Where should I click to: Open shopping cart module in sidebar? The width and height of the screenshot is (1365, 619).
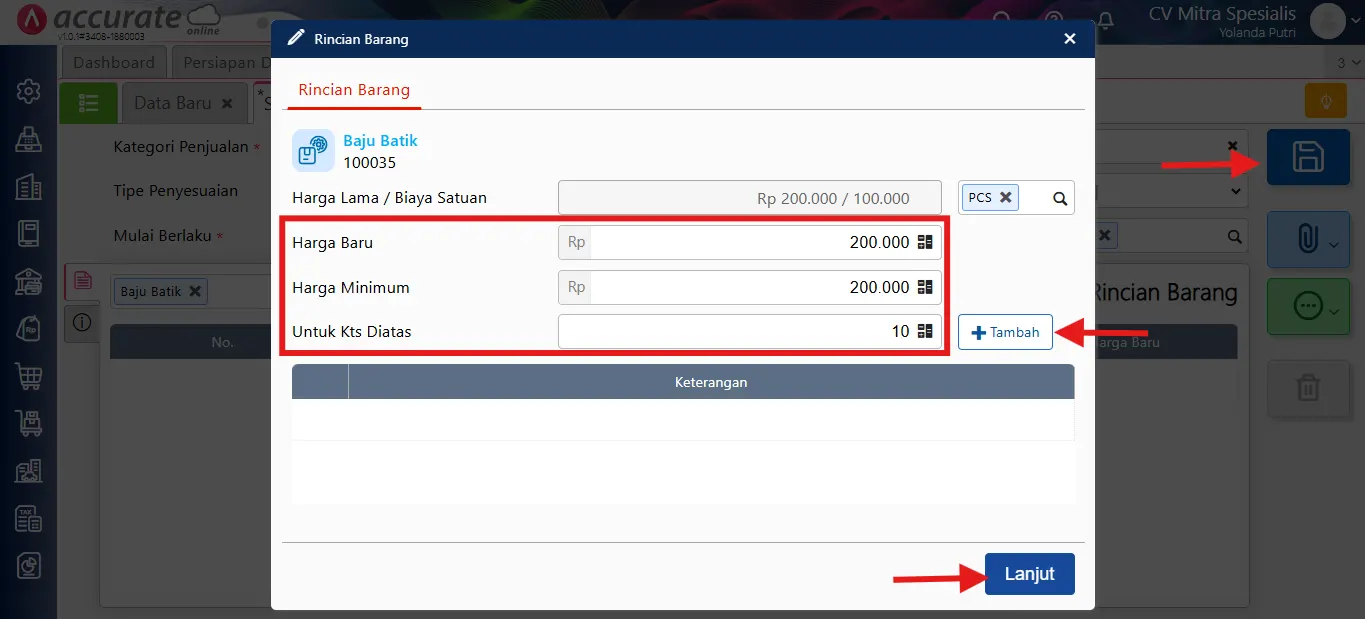[28, 376]
